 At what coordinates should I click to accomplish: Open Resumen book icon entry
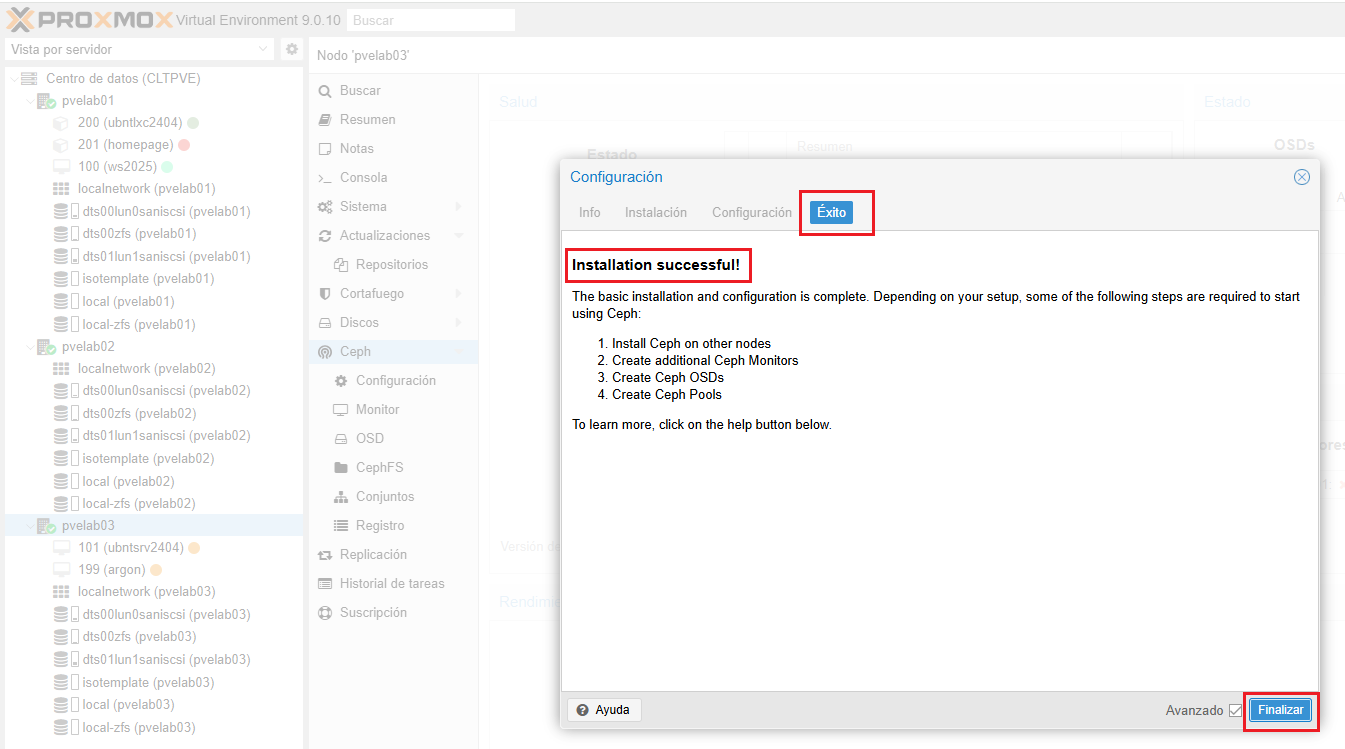[x=391, y=120]
